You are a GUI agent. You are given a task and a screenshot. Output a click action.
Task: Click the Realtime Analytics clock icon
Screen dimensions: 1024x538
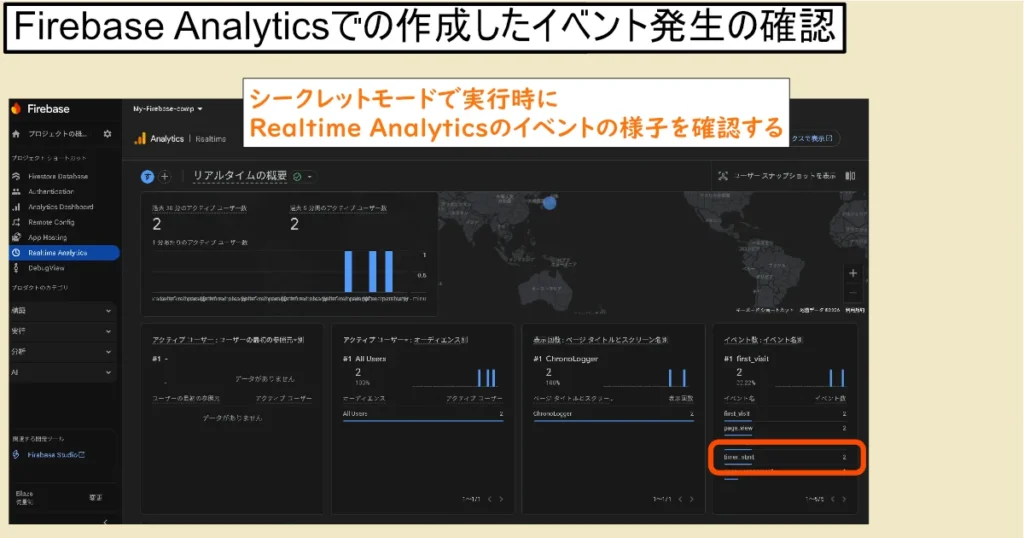tap(16, 253)
